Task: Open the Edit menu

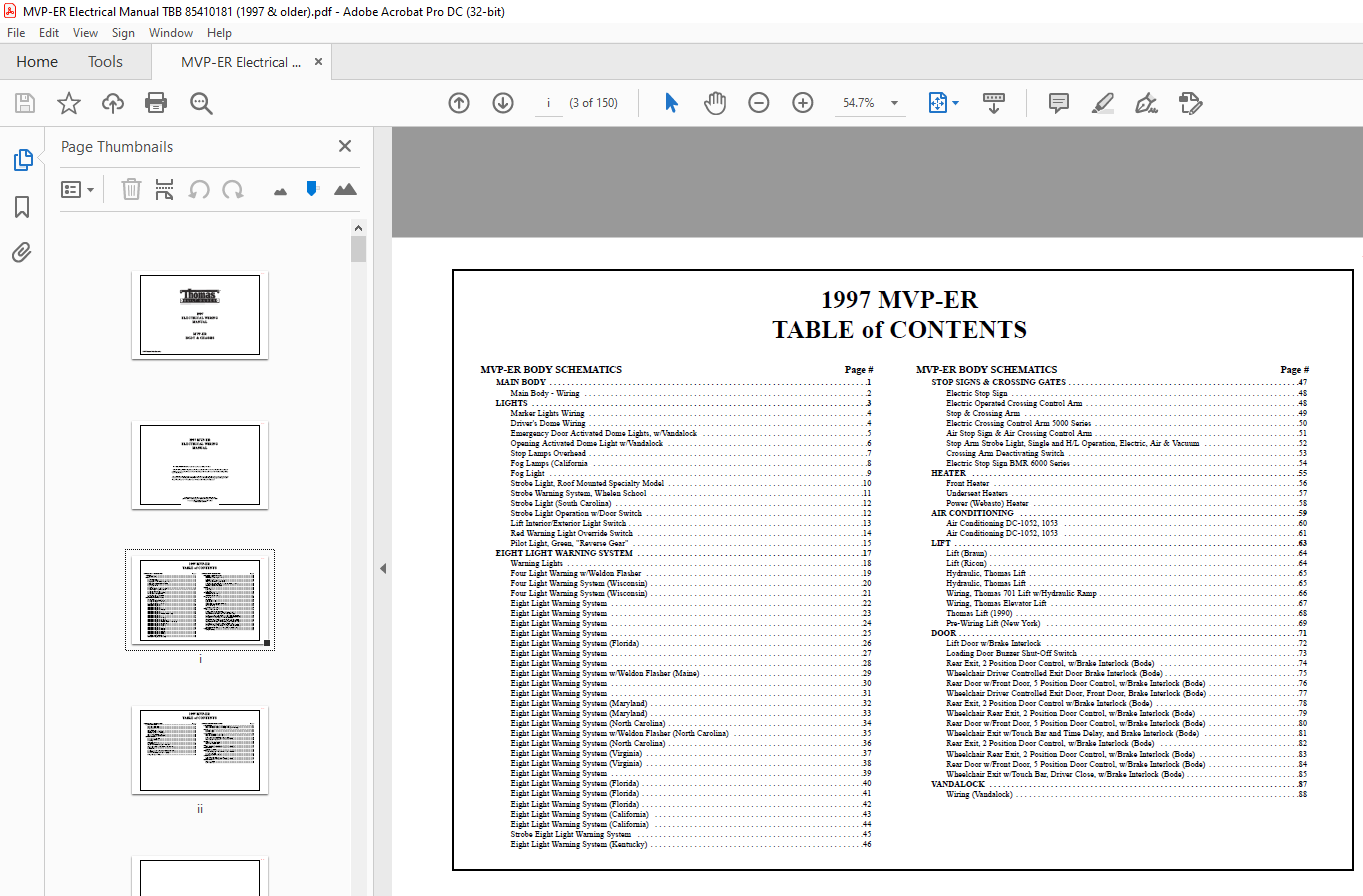Action: click(49, 33)
